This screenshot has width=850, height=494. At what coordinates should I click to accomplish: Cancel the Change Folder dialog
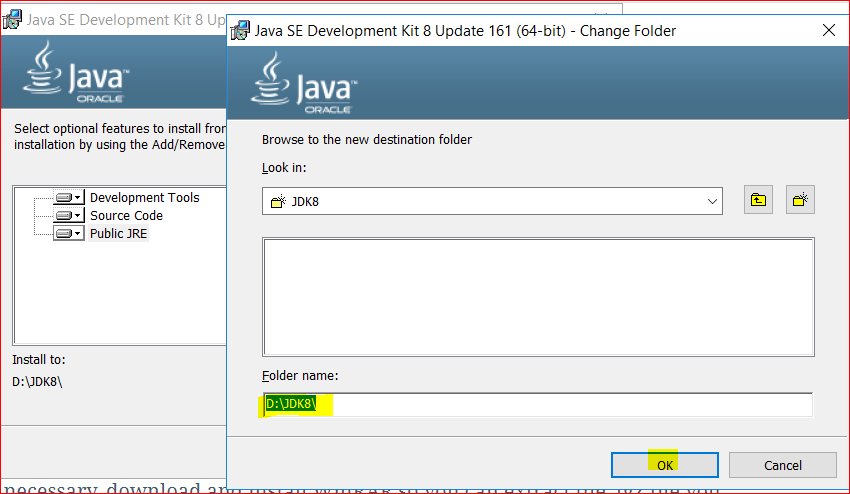pos(782,465)
